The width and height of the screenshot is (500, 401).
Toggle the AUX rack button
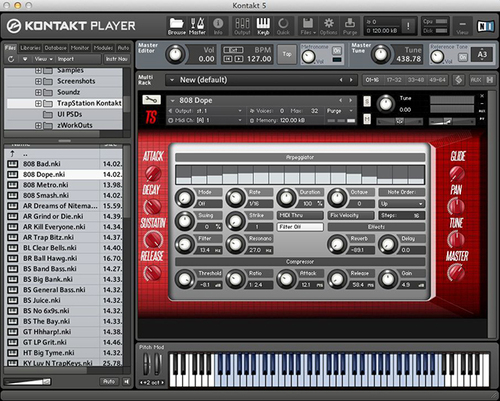click(x=476, y=80)
